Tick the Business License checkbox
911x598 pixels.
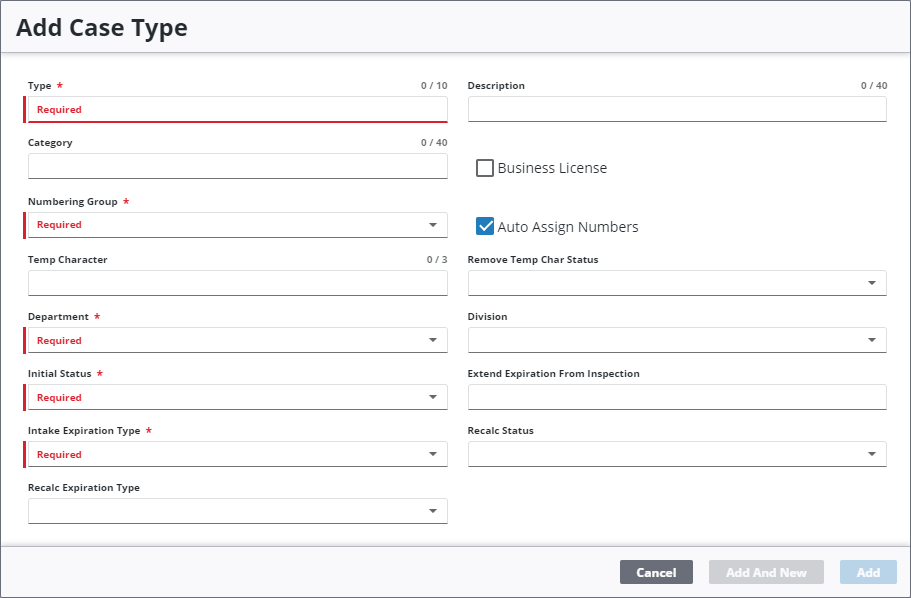pyautogui.click(x=485, y=168)
